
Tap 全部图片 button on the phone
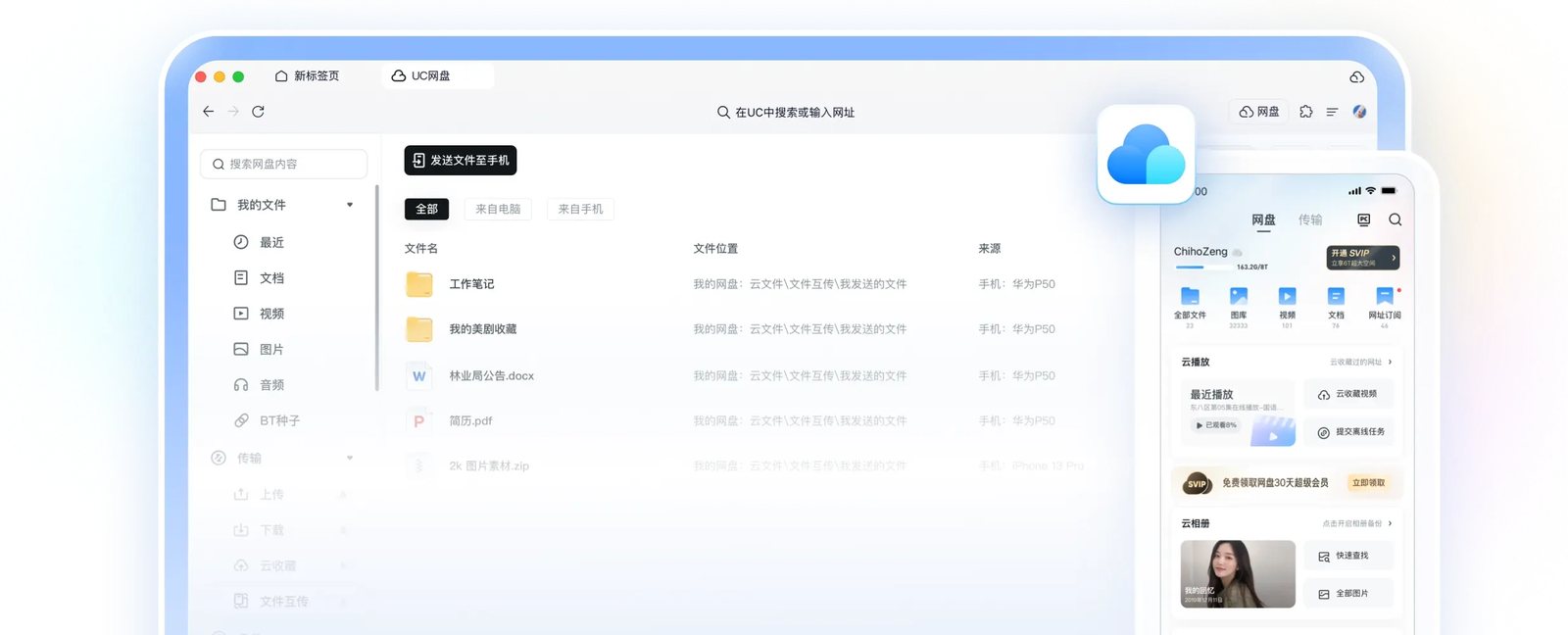pos(1348,594)
